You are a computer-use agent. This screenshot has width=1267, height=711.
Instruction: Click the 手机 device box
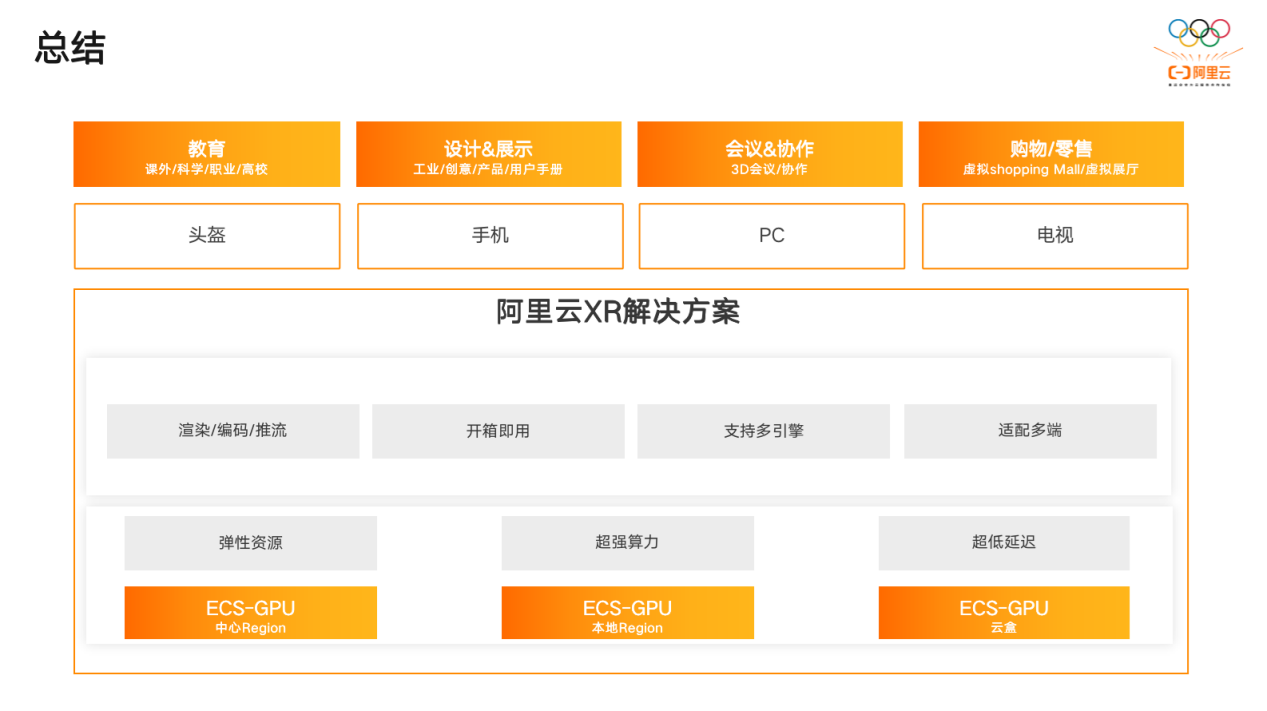(x=490, y=236)
